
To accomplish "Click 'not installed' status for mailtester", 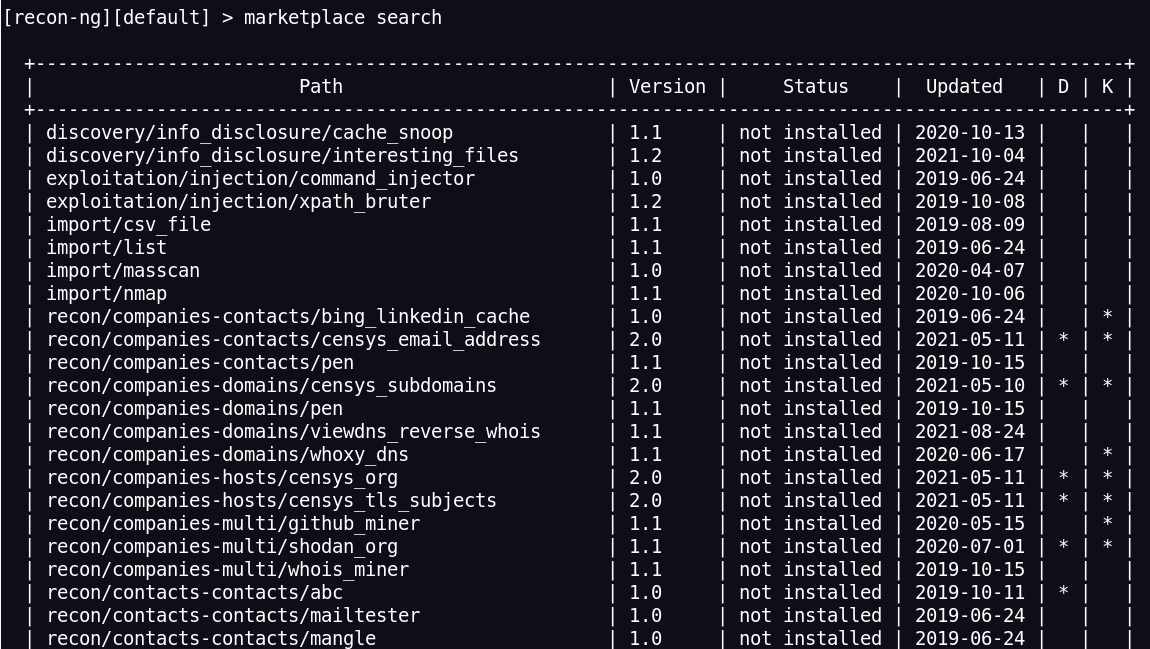I will pos(810,615).
